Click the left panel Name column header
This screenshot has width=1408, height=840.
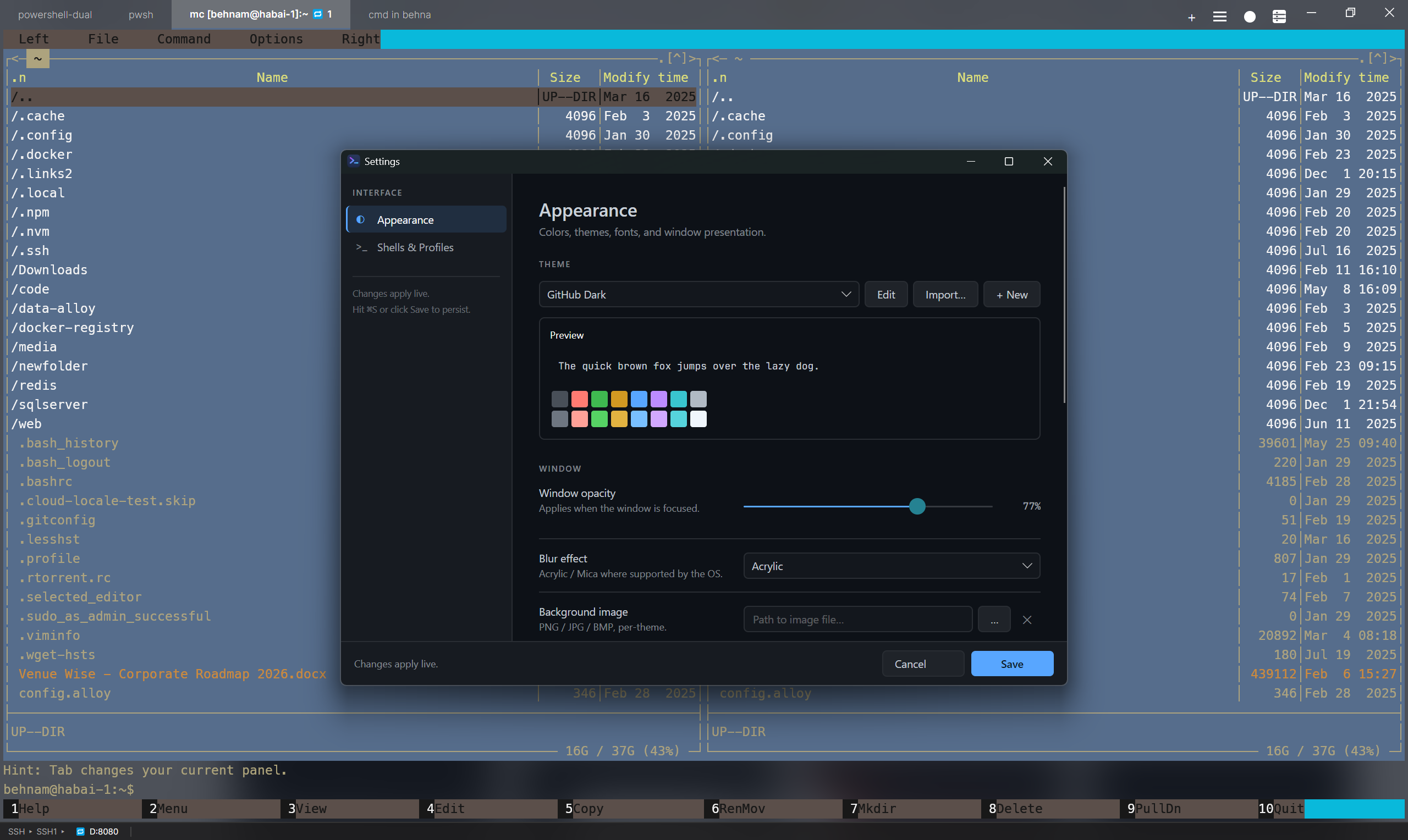(x=272, y=78)
